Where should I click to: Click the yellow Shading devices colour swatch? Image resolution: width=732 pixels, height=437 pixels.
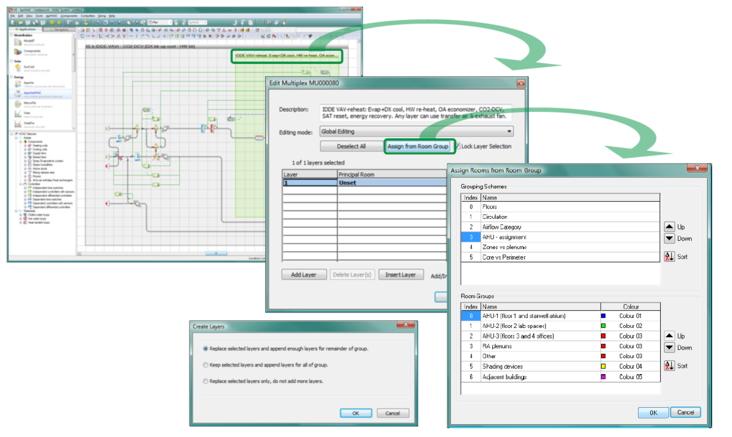click(x=605, y=366)
